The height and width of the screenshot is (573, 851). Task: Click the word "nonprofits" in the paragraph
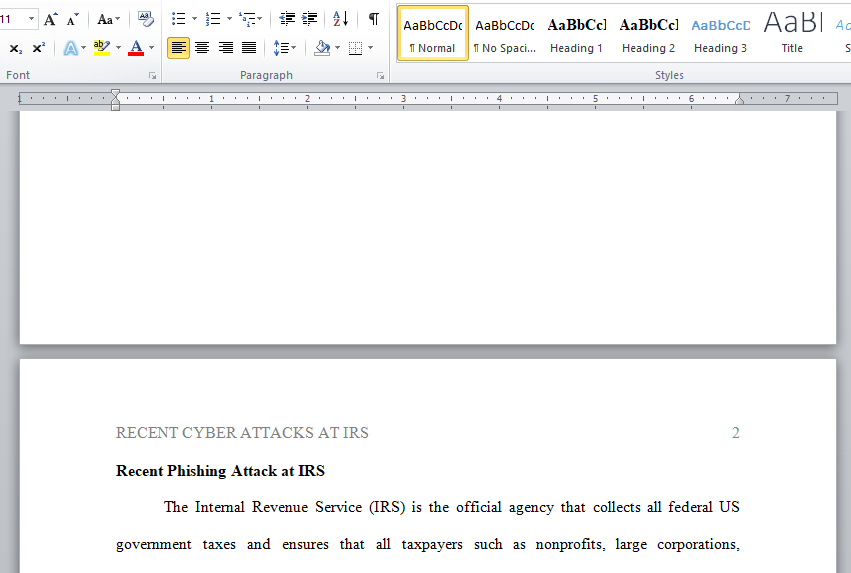tap(570, 544)
